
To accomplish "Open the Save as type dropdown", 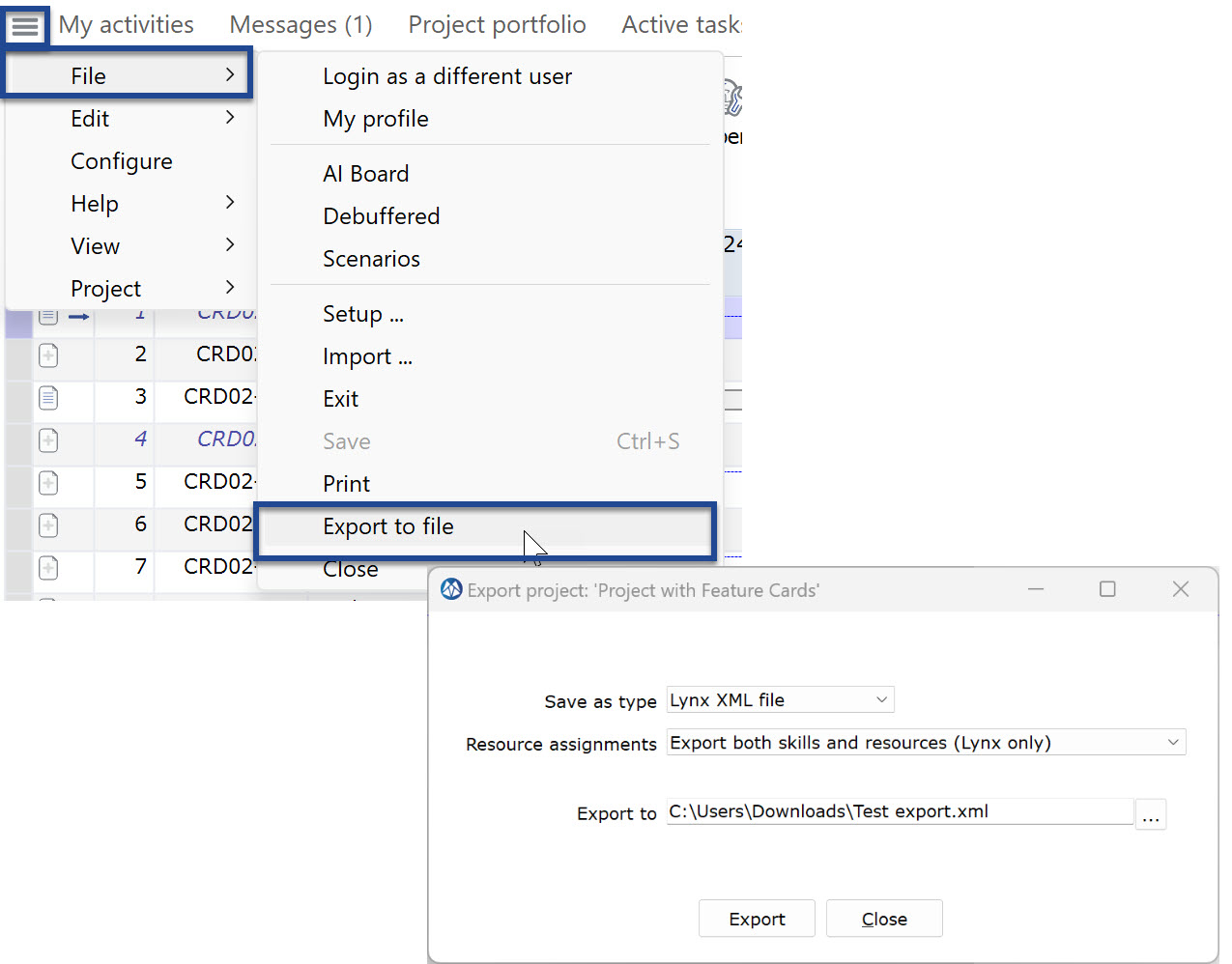I will point(779,699).
